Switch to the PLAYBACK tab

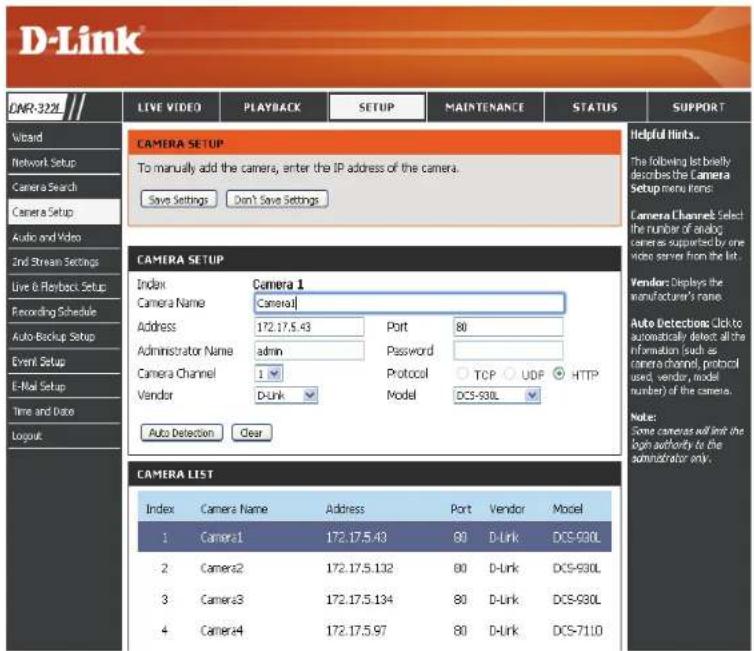[x=272, y=107]
